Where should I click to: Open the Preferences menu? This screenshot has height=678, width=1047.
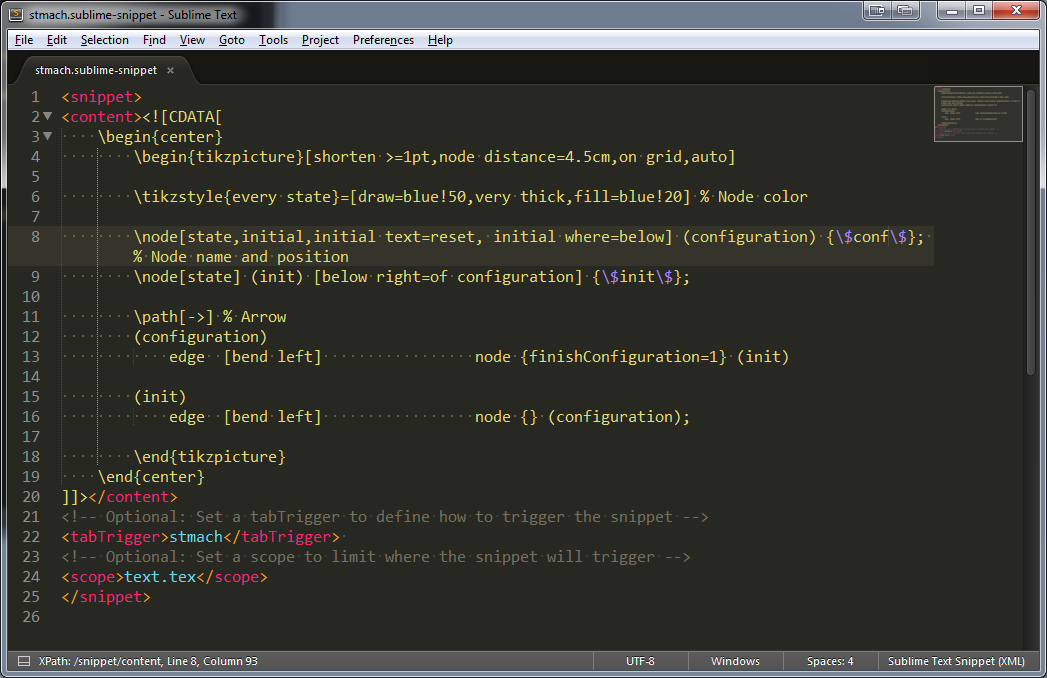click(383, 40)
